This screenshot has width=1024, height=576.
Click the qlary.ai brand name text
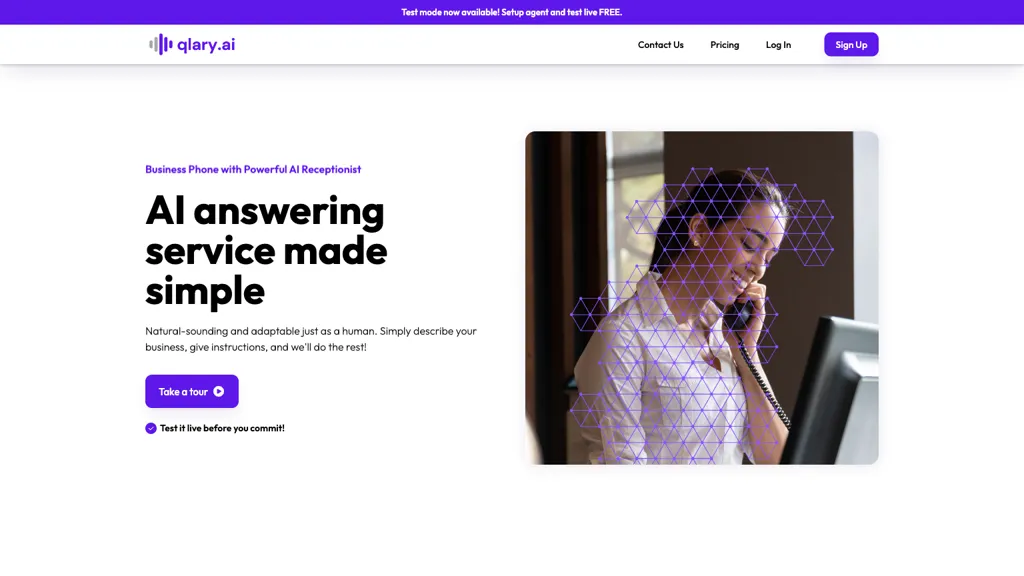(206, 44)
